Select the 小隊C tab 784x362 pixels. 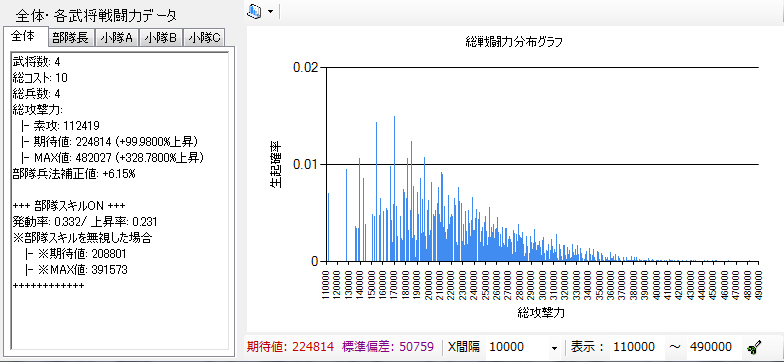coord(204,38)
